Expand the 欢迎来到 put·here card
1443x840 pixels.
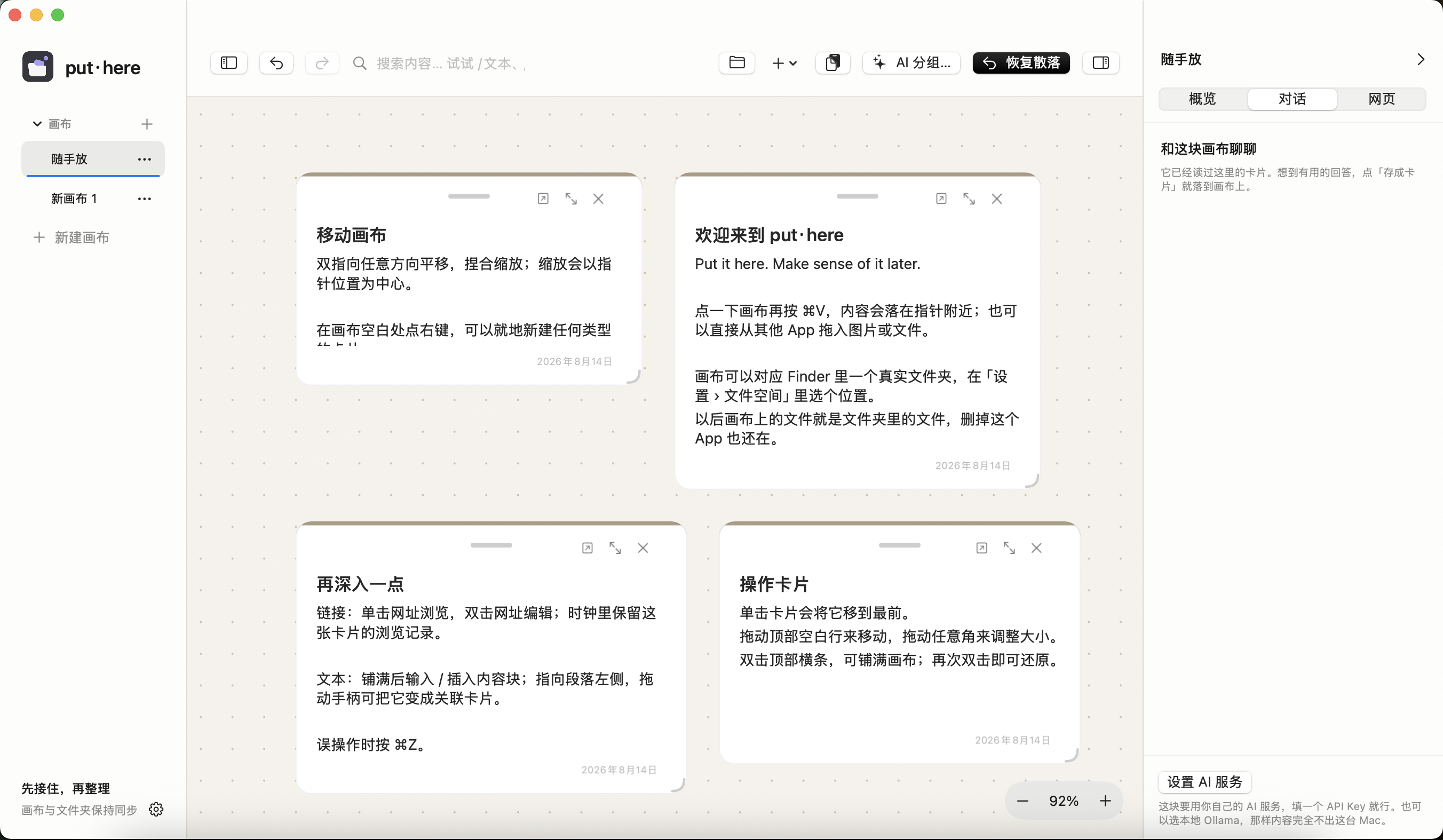969,199
